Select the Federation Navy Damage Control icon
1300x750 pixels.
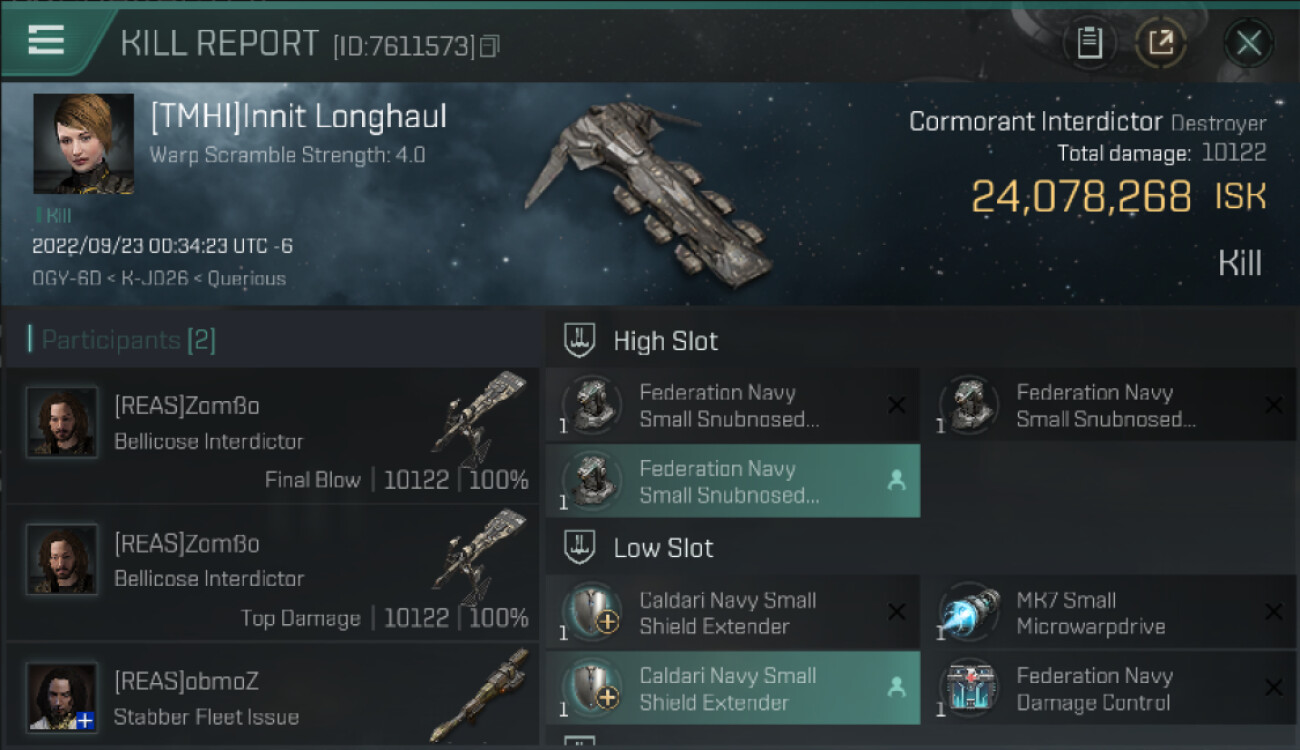coord(970,688)
